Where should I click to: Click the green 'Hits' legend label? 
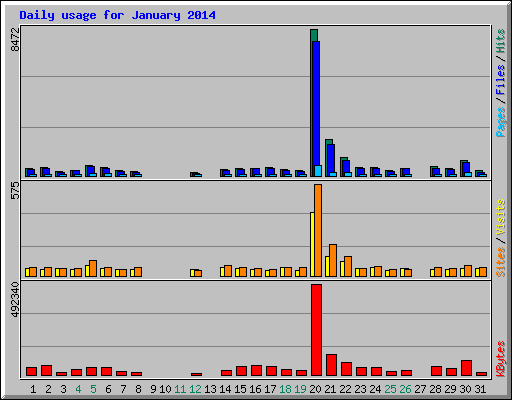coord(500,41)
